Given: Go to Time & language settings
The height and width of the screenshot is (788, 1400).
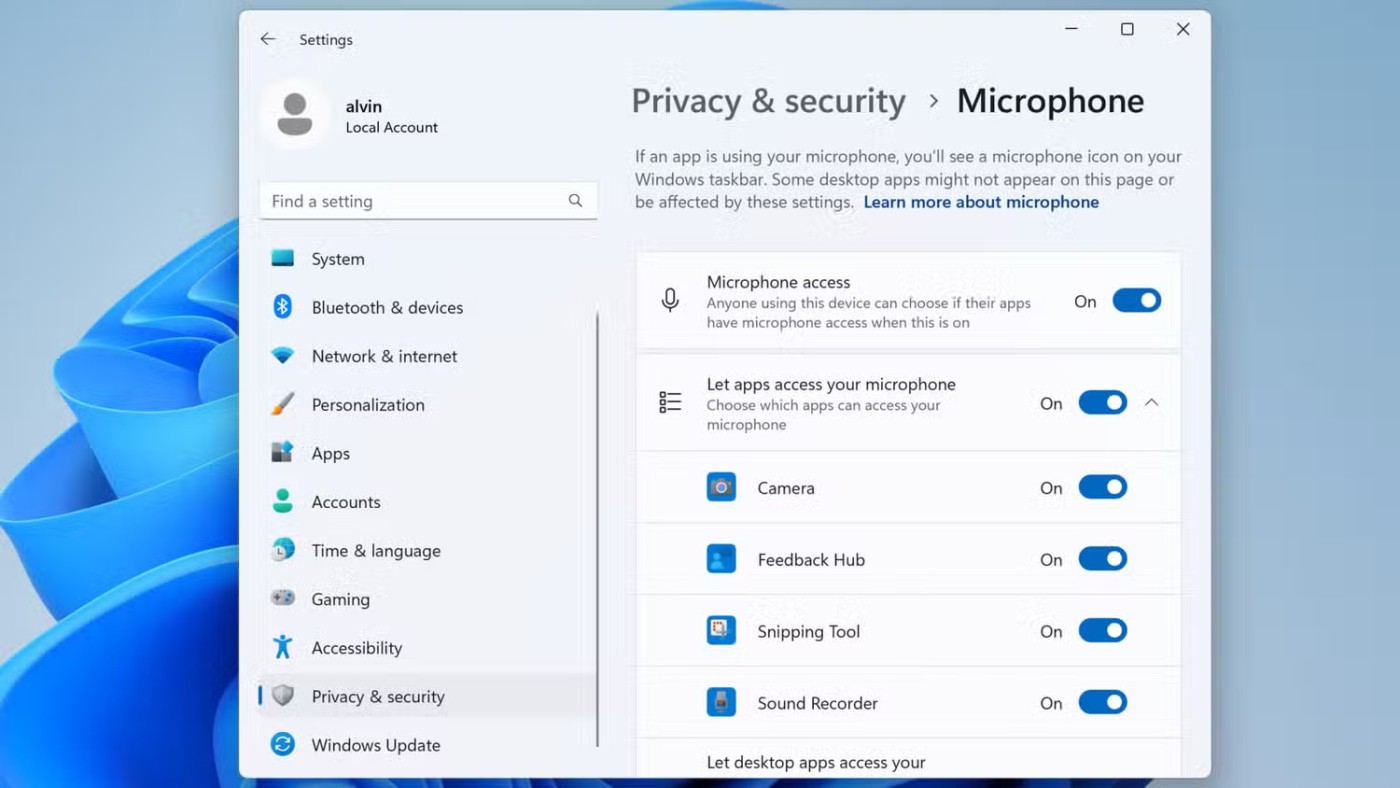Looking at the screenshot, I should pyautogui.click(x=375, y=551).
